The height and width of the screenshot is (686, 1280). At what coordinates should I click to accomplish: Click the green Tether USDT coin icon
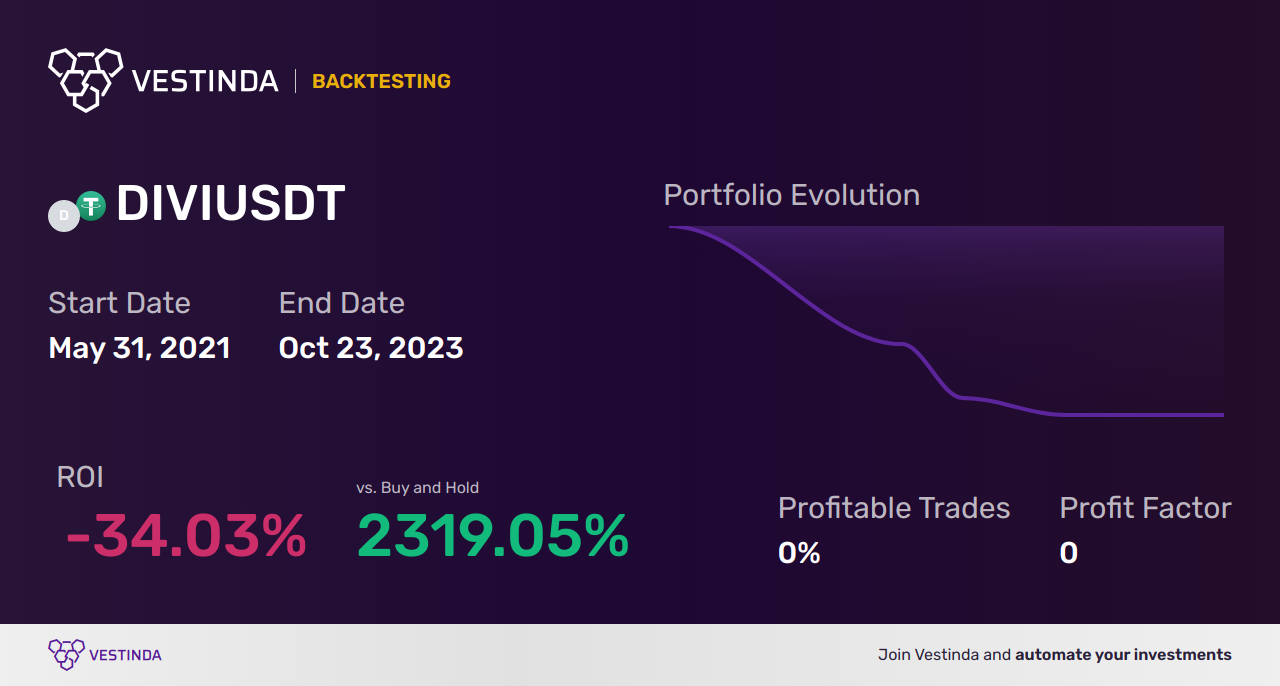(91, 206)
